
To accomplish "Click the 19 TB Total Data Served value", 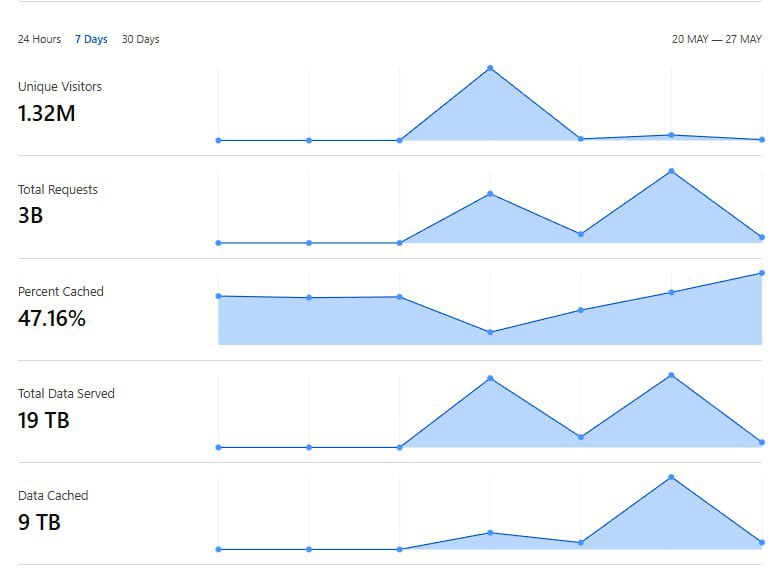I will tap(43, 420).
